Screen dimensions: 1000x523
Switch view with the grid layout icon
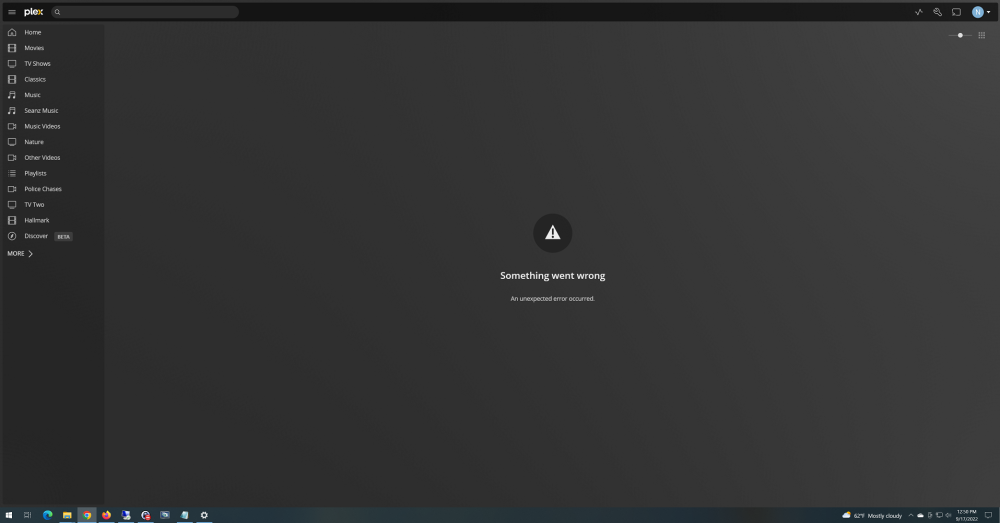click(982, 35)
